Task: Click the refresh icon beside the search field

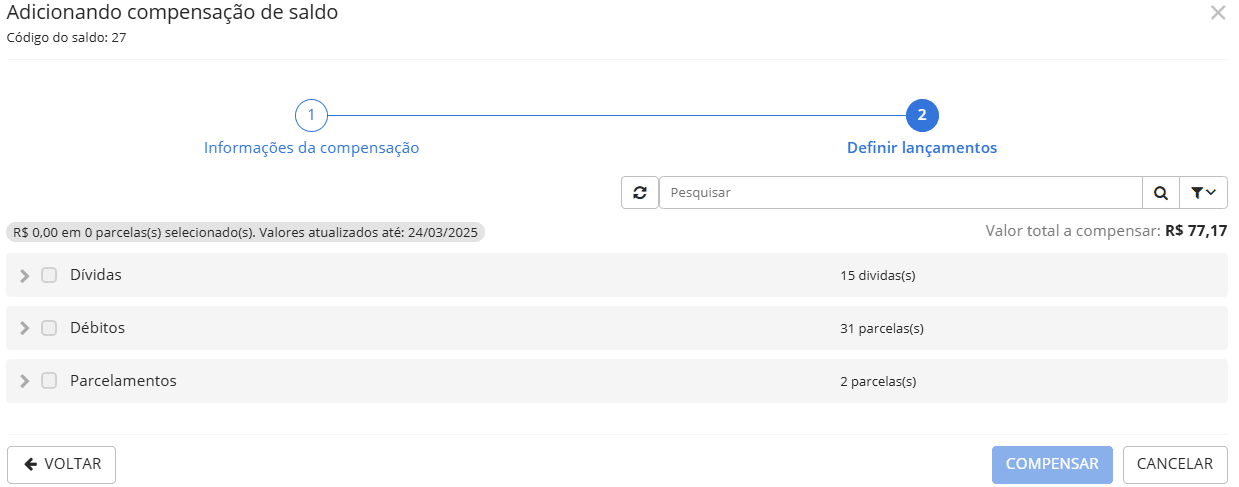Action: (640, 193)
